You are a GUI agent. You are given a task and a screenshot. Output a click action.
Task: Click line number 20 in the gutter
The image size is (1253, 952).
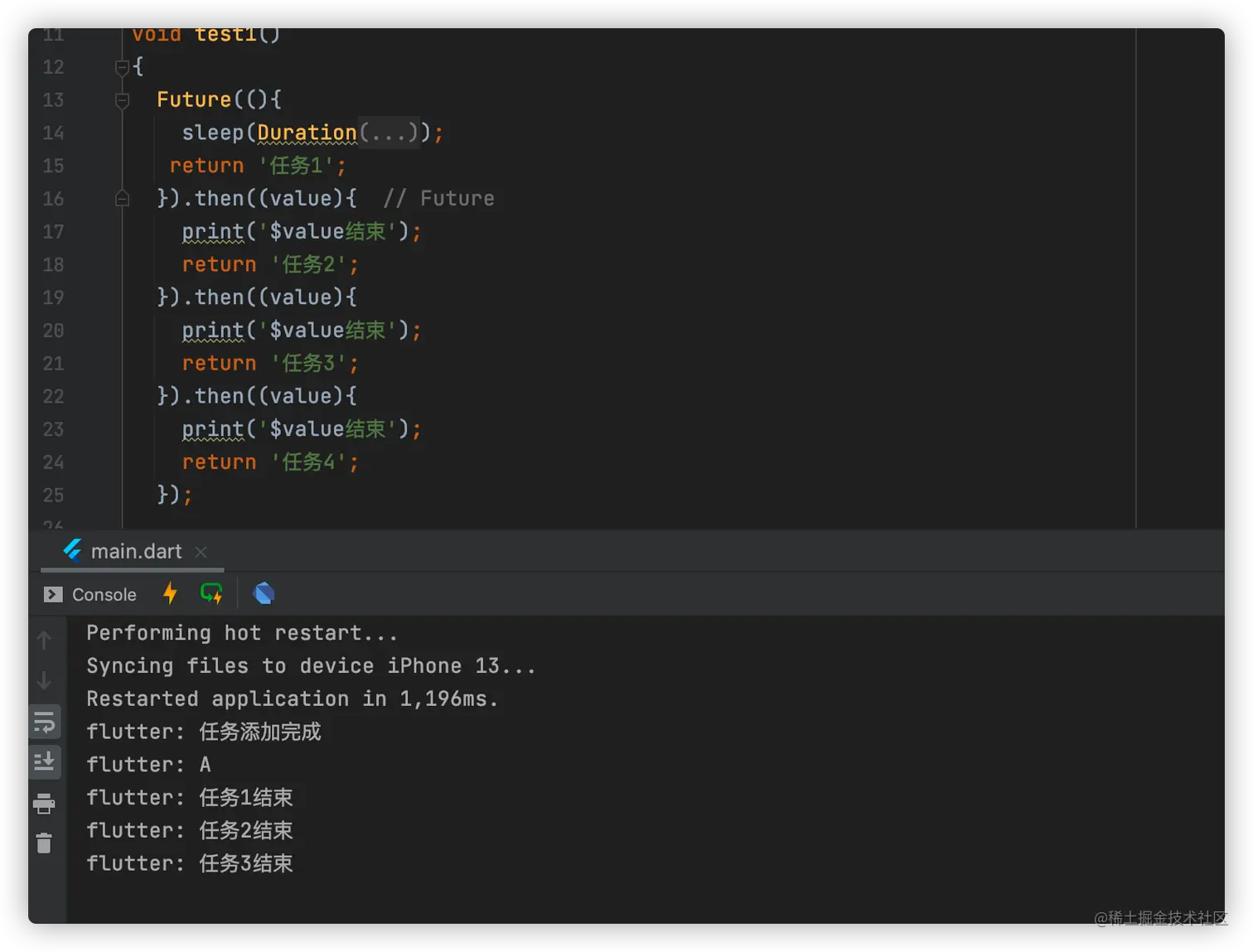click(53, 331)
